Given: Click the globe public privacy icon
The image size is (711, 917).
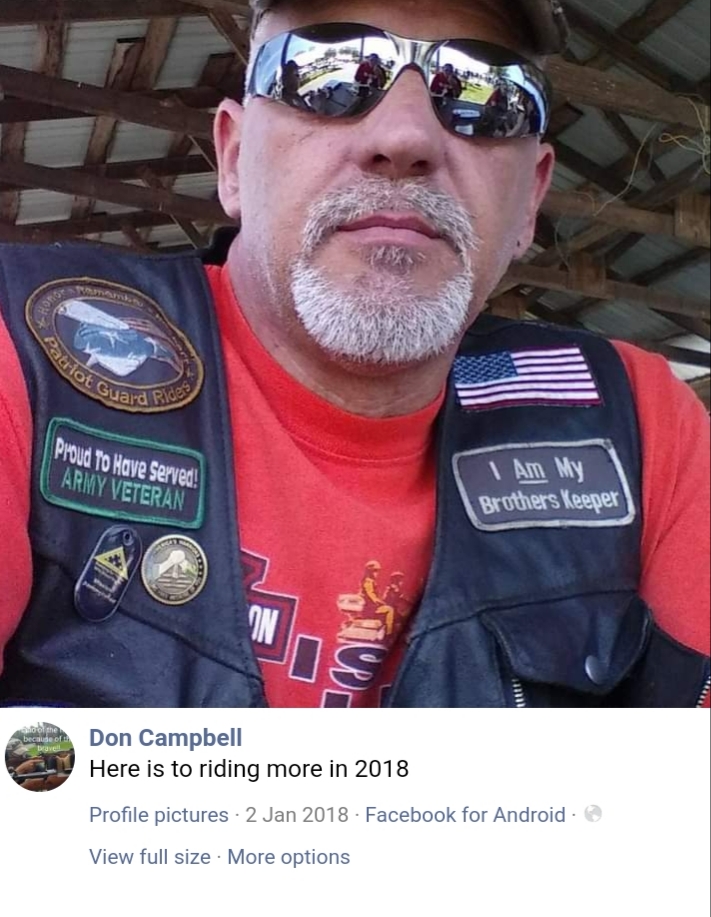Looking at the screenshot, I should [593, 813].
